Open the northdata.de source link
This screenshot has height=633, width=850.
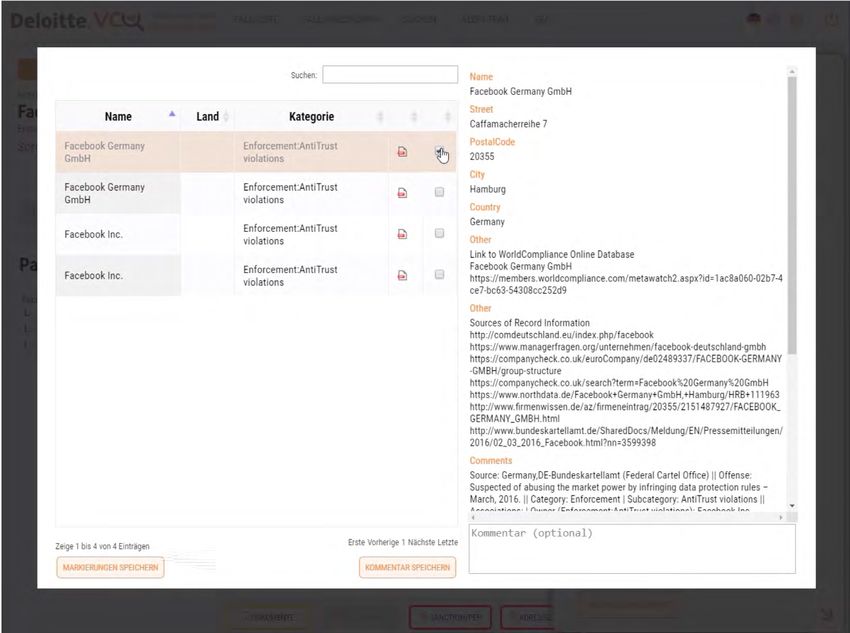[624, 395]
